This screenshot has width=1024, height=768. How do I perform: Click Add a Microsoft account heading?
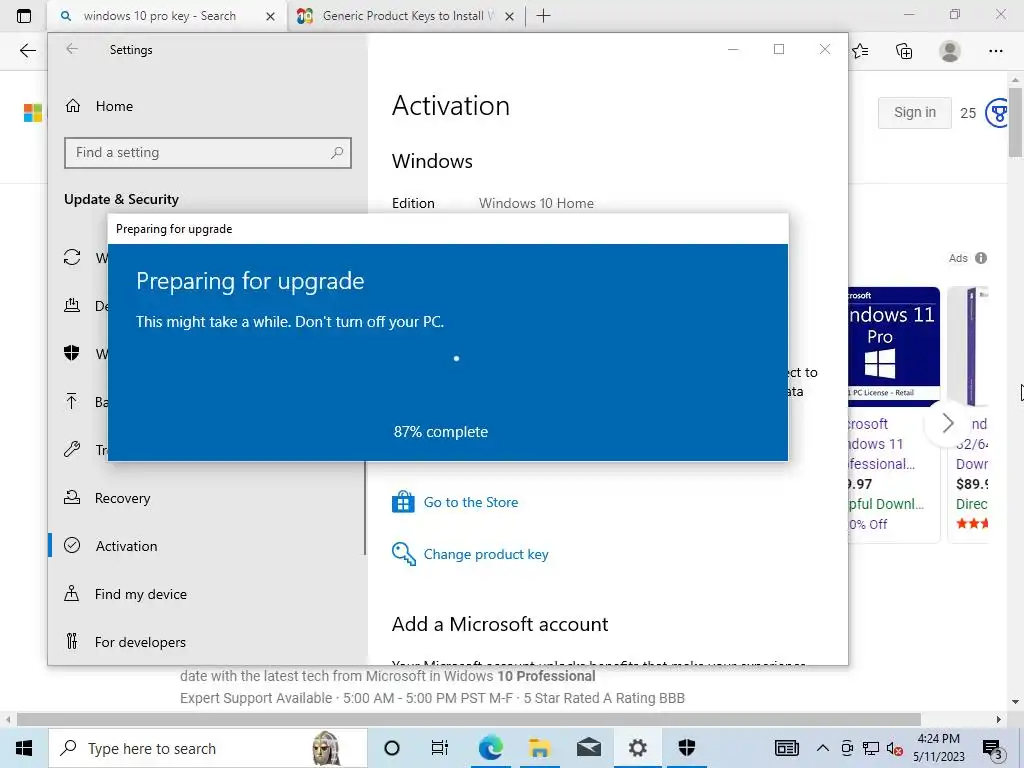click(500, 624)
